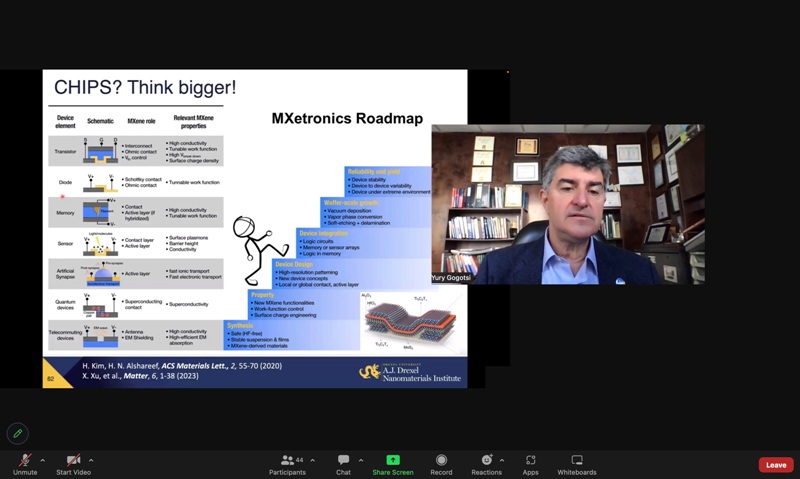Click the "Reliability and yield" step heading
Image resolution: width=800 pixels, height=479 pixels.
[x=374, y=172]
